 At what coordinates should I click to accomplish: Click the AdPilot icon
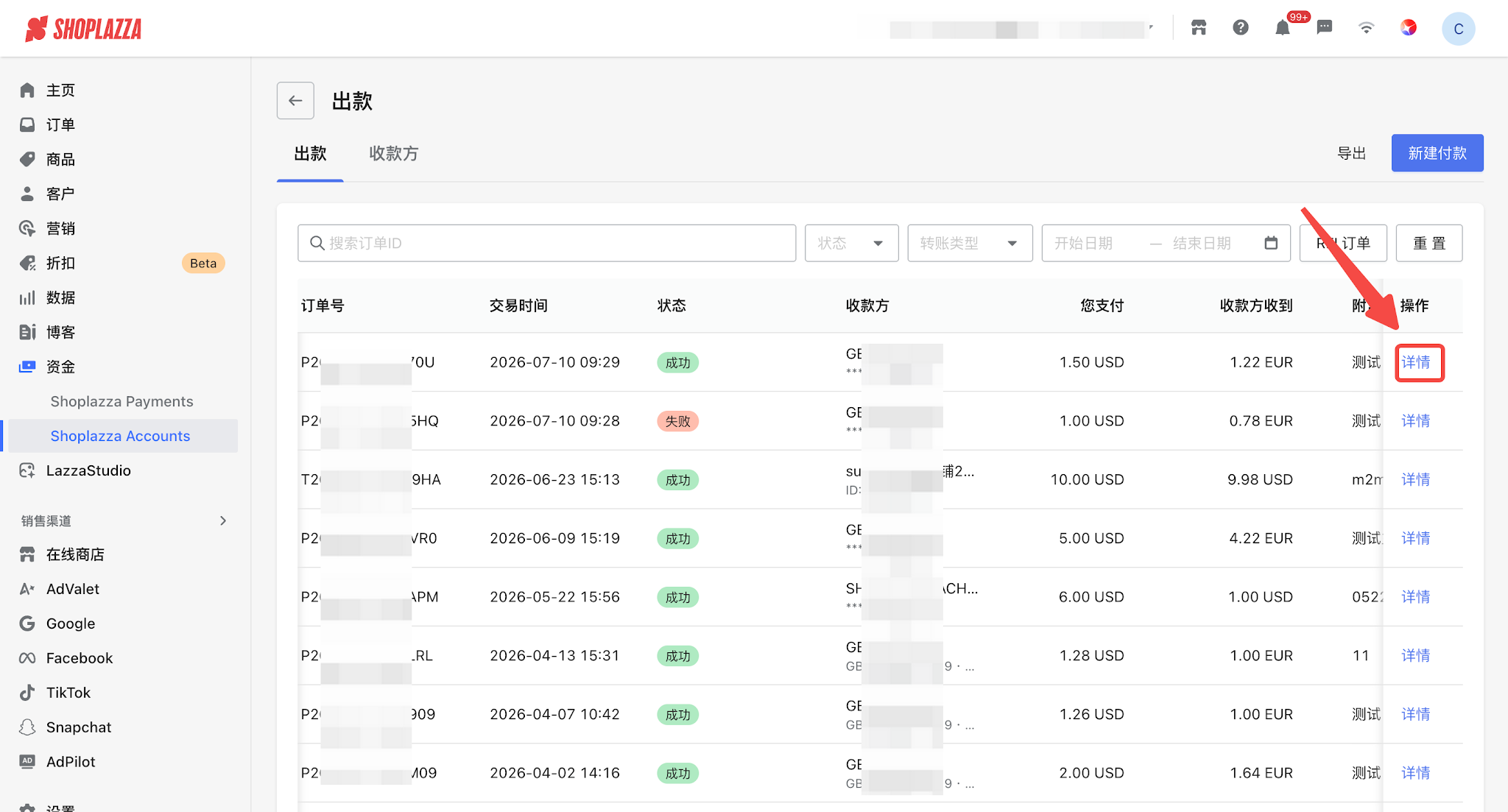tap(27, 762)
